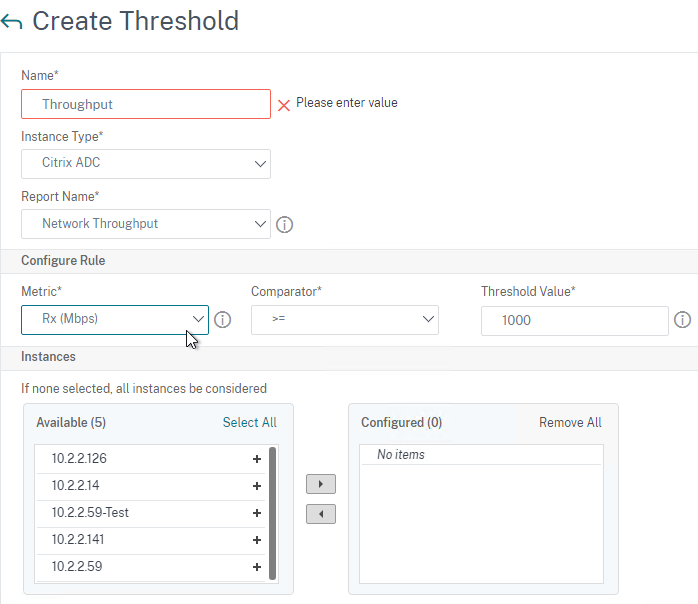Open the Instance Type dropdown
Screen dimensions: 698x604
146,164
